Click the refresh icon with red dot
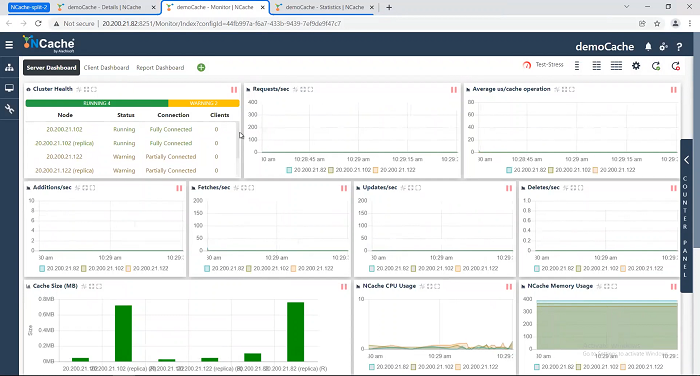 point(675,66)
